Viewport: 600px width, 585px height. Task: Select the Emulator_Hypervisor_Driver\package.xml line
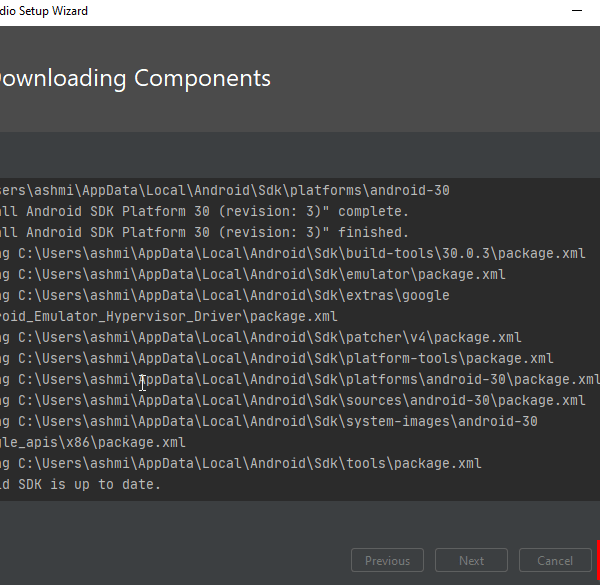(169, 316)
